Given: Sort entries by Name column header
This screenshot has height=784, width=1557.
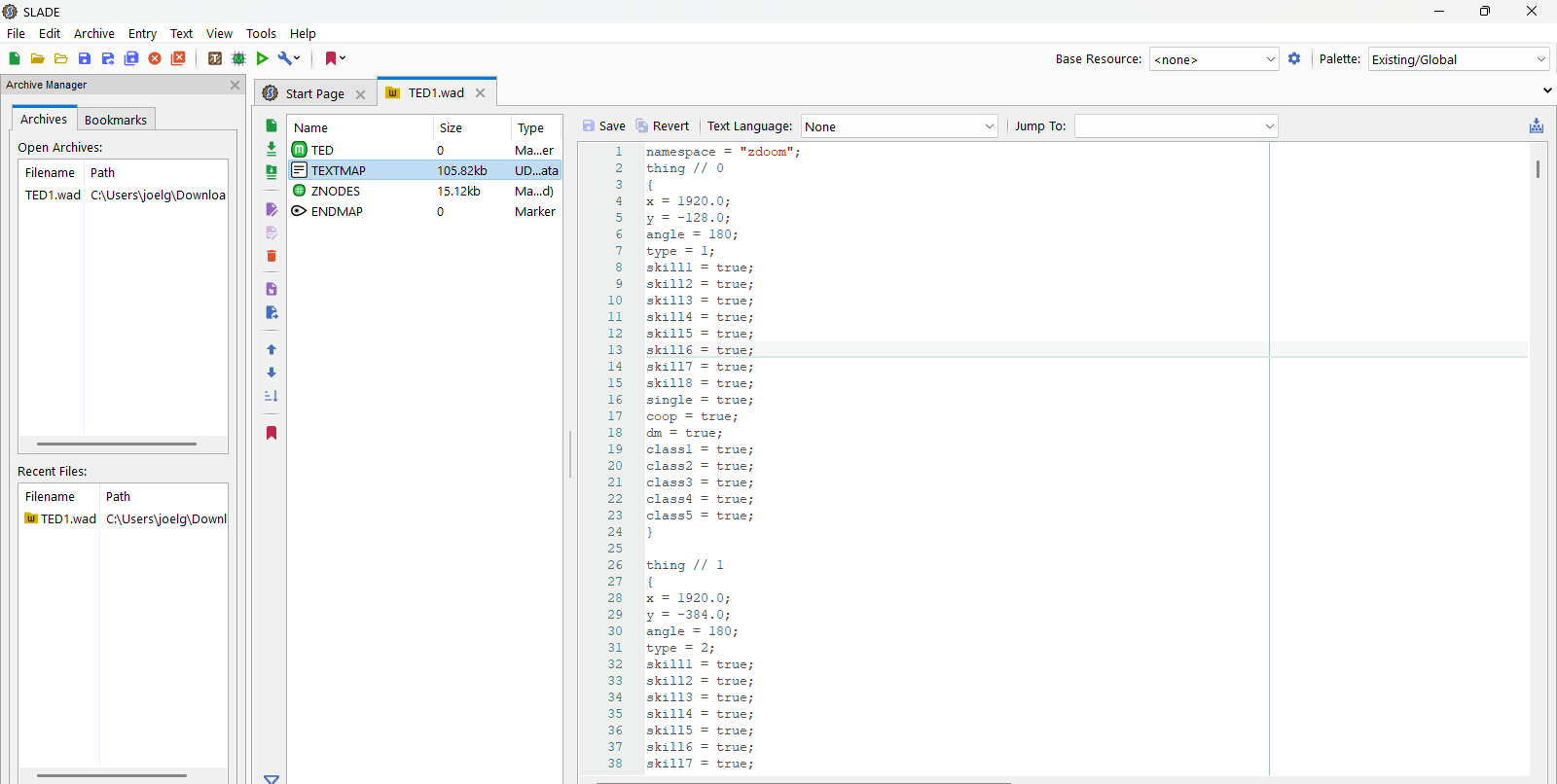Looking at the screenshot, I should (360, 127).
